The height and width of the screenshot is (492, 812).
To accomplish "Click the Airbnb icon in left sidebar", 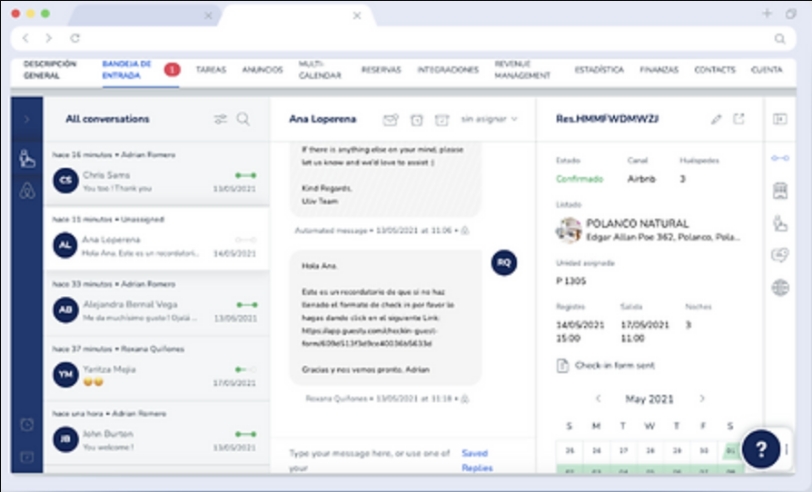I will coord(27,190).
